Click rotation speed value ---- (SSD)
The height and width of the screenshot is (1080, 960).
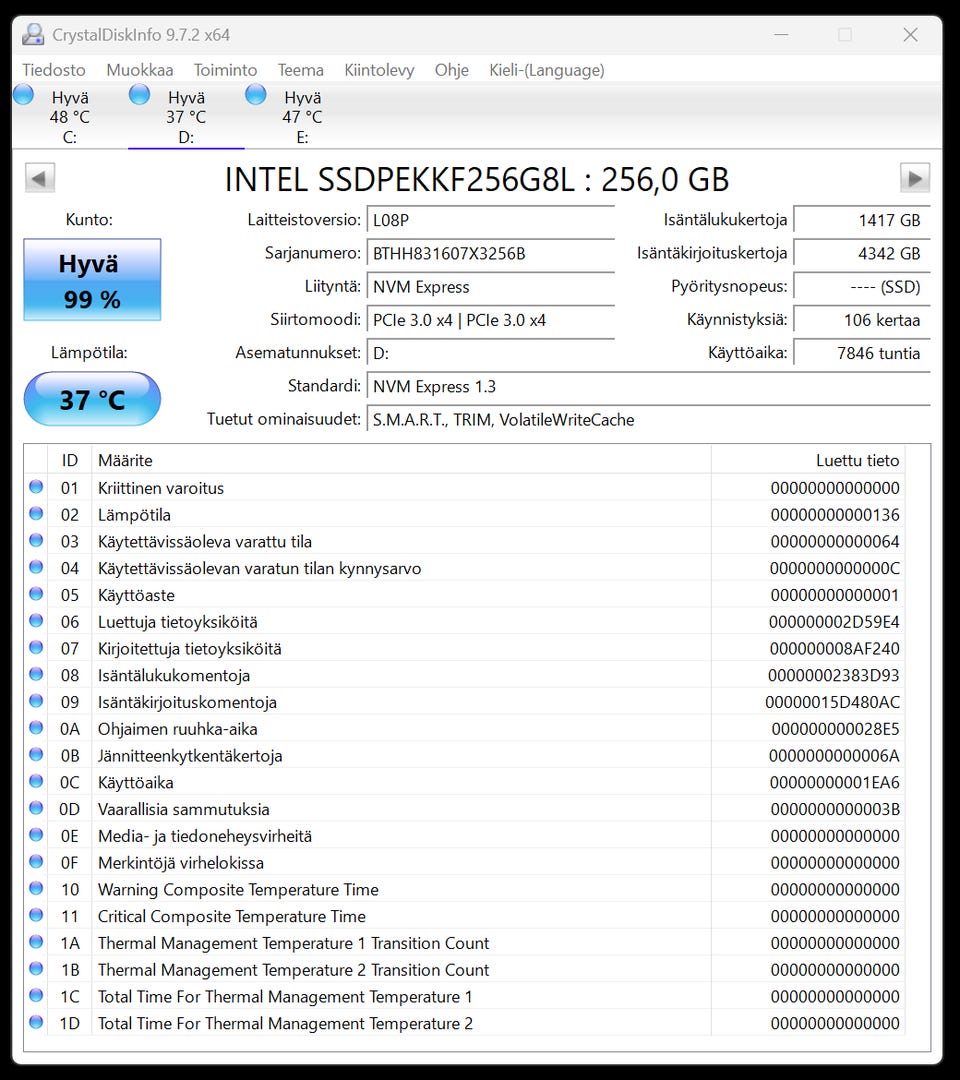[862, 287]
